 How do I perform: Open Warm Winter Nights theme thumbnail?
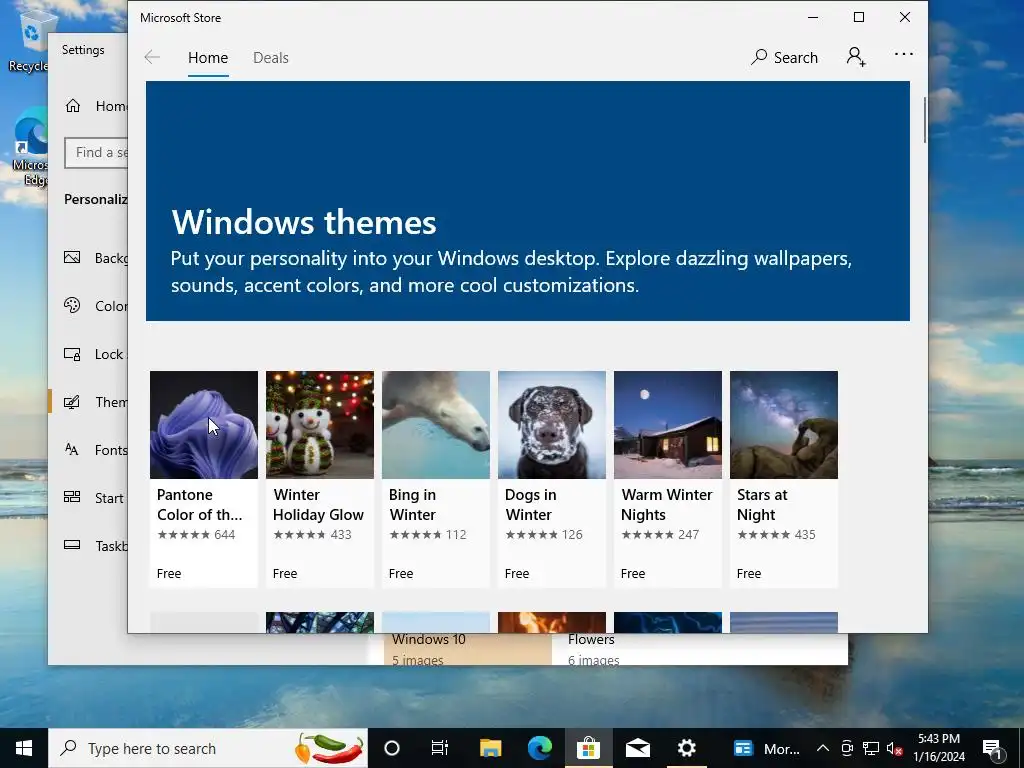(667, 425)
